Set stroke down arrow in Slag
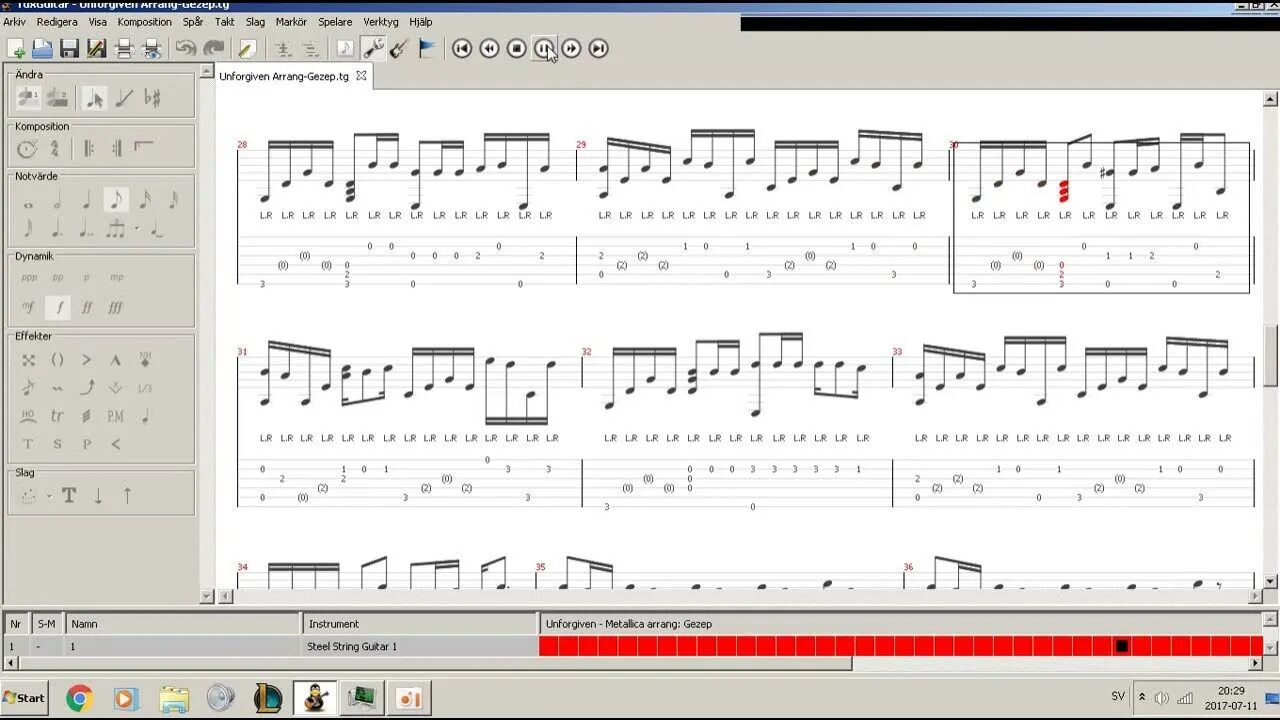Image resolution: width=1280 pixels, height=720 pixels. [x=98, y=495]
